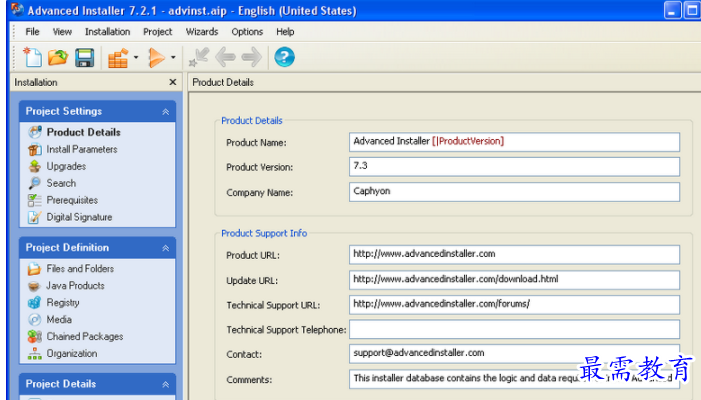This screenshot has width=701, height=400.
Task: Click the Save floppy disk icon
Action: pyautogui.click(x=85, y=57)
